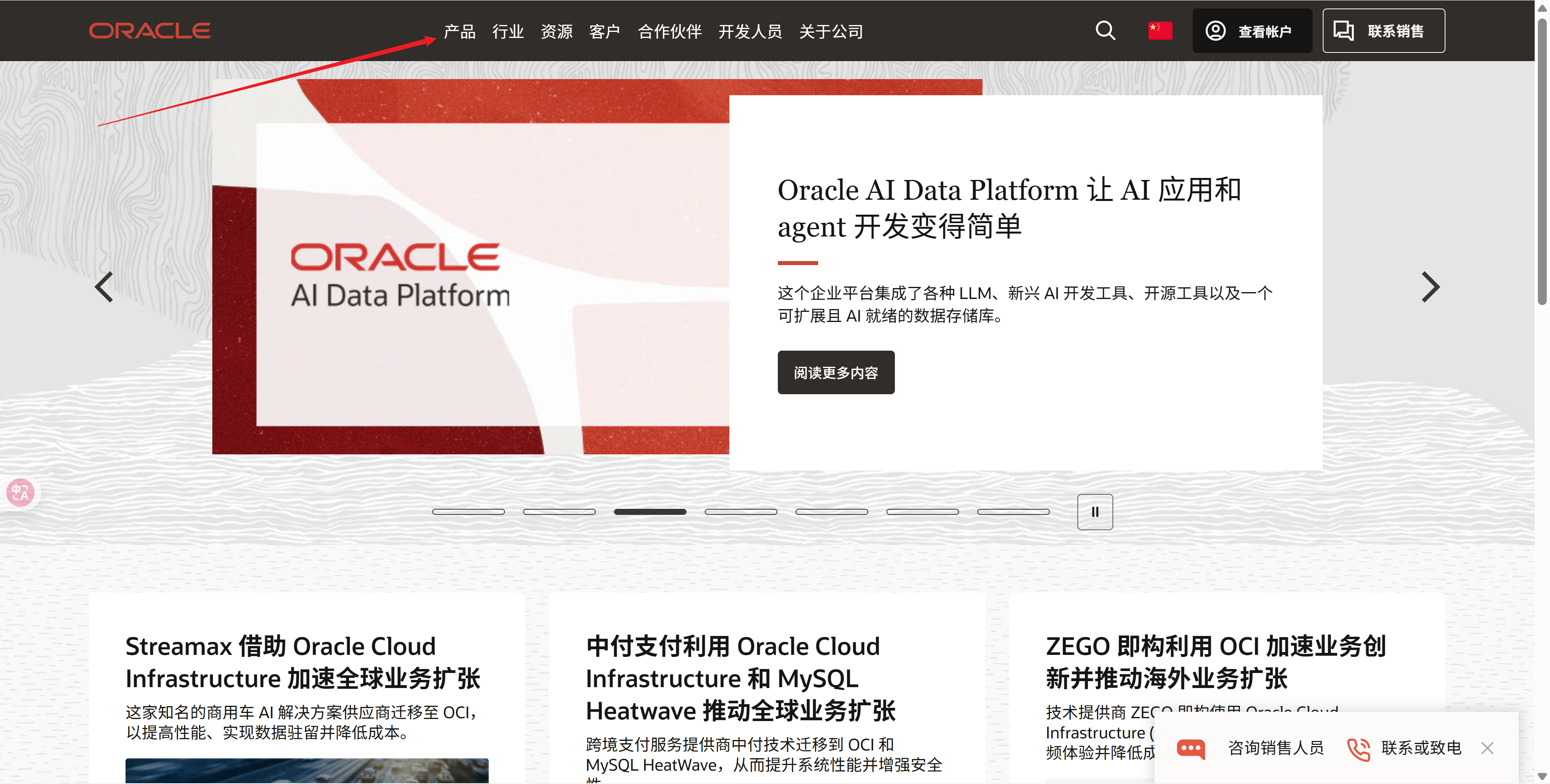Close the sales contact popup

(x=1487, y=748)
